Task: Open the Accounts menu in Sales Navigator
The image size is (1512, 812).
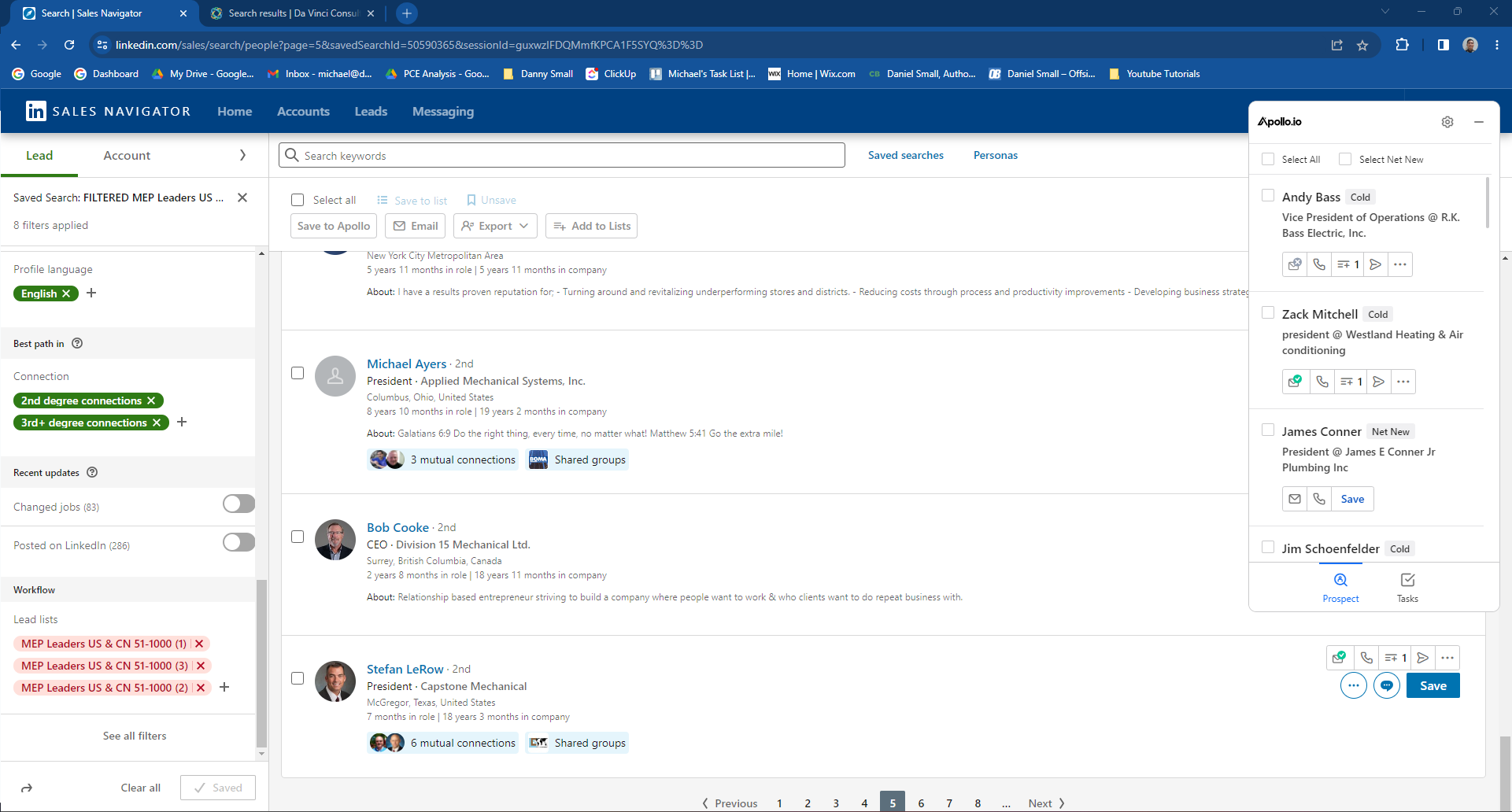Action: tap(303, 111)
